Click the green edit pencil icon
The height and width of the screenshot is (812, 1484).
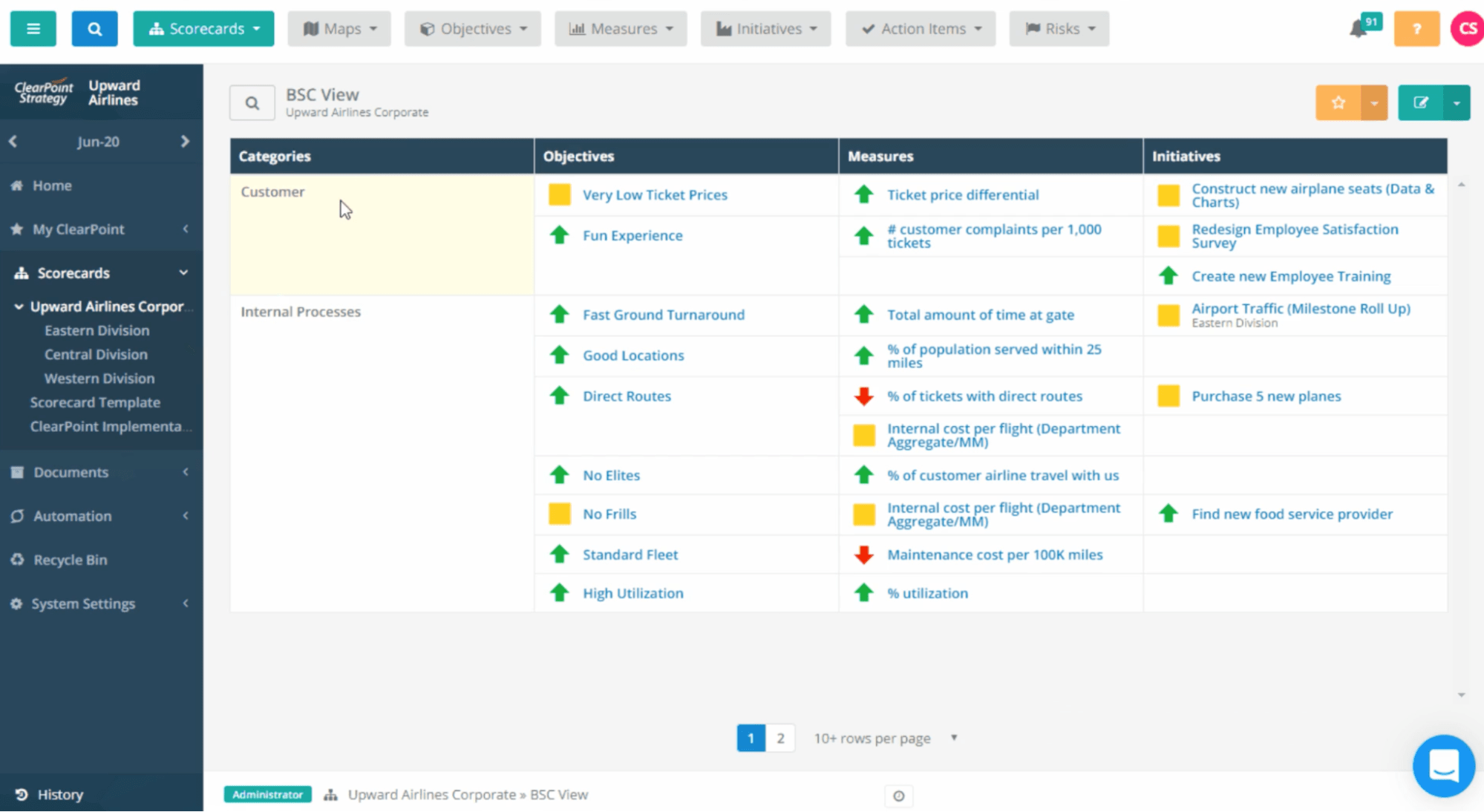1420,102
